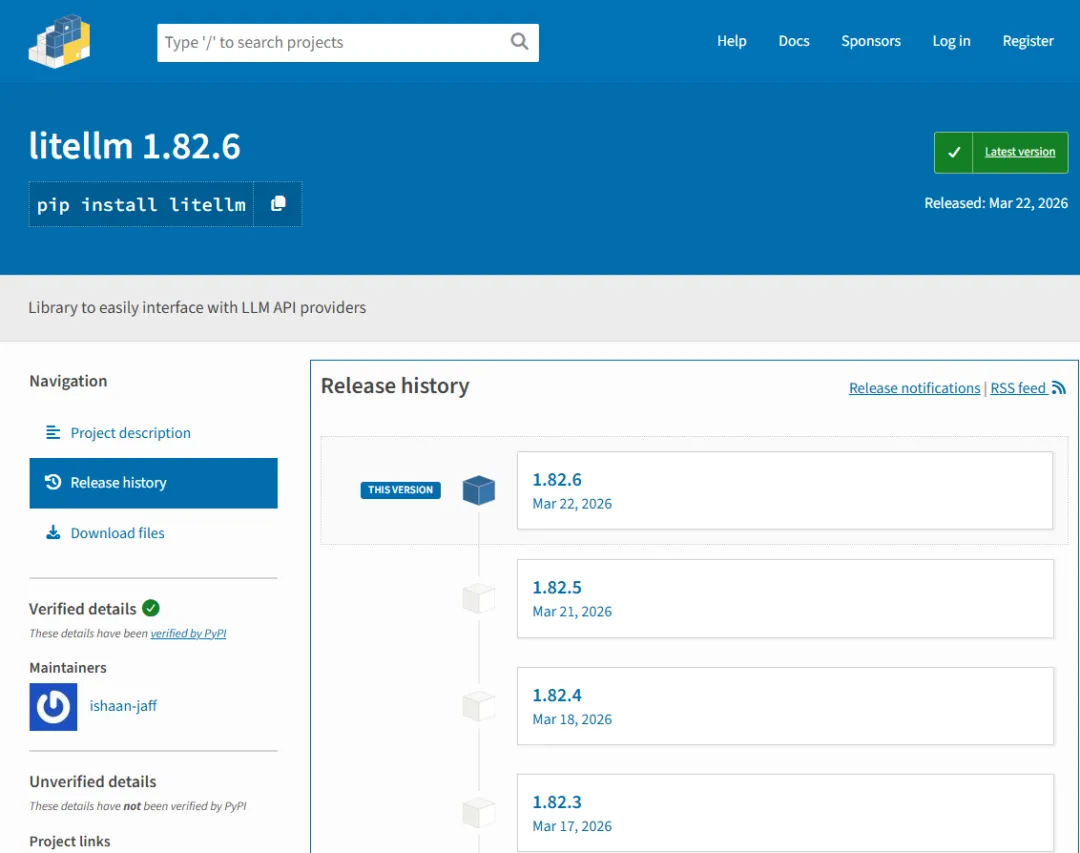Open the Download files tab
The image size is (1080, 853).
tap(153, 533)
